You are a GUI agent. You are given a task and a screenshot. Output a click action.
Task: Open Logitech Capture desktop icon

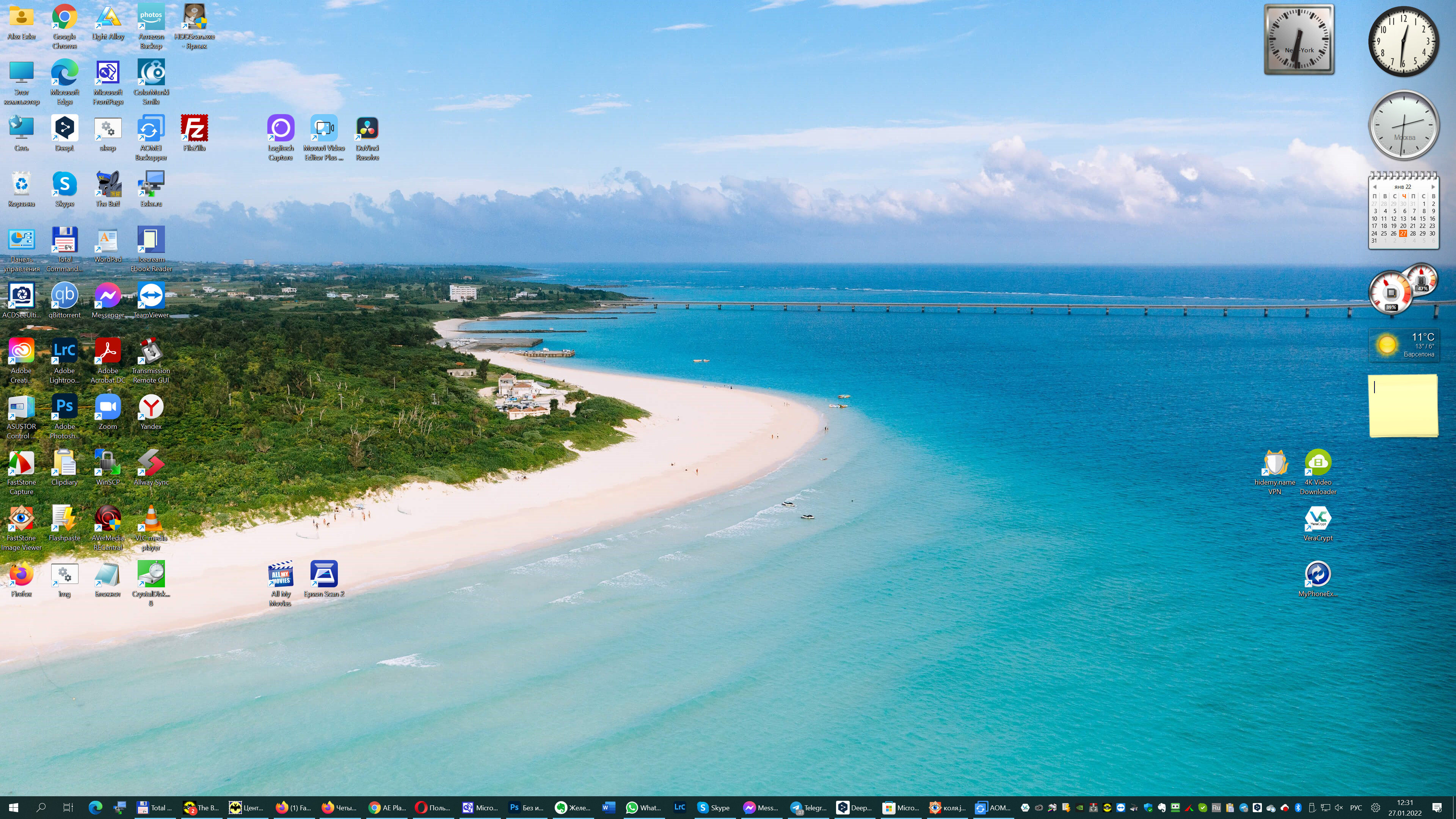[x=280, y=129]
